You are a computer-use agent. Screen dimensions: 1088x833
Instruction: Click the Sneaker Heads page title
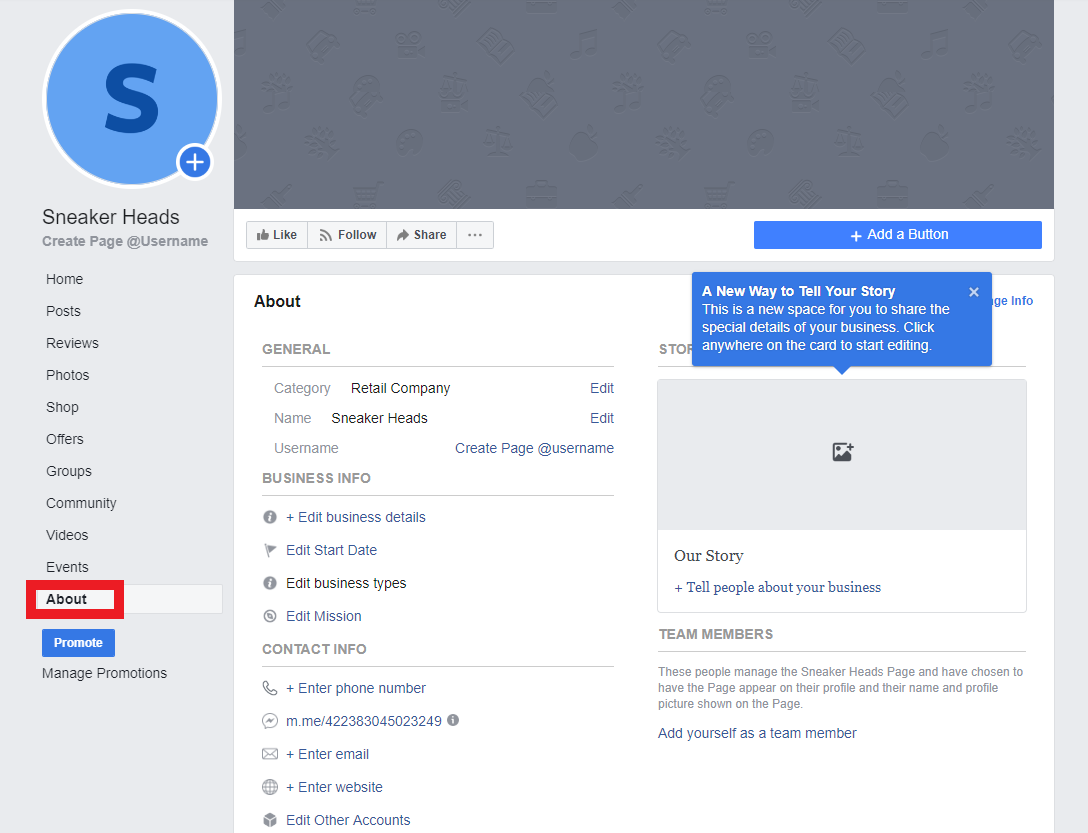[111, 217]
